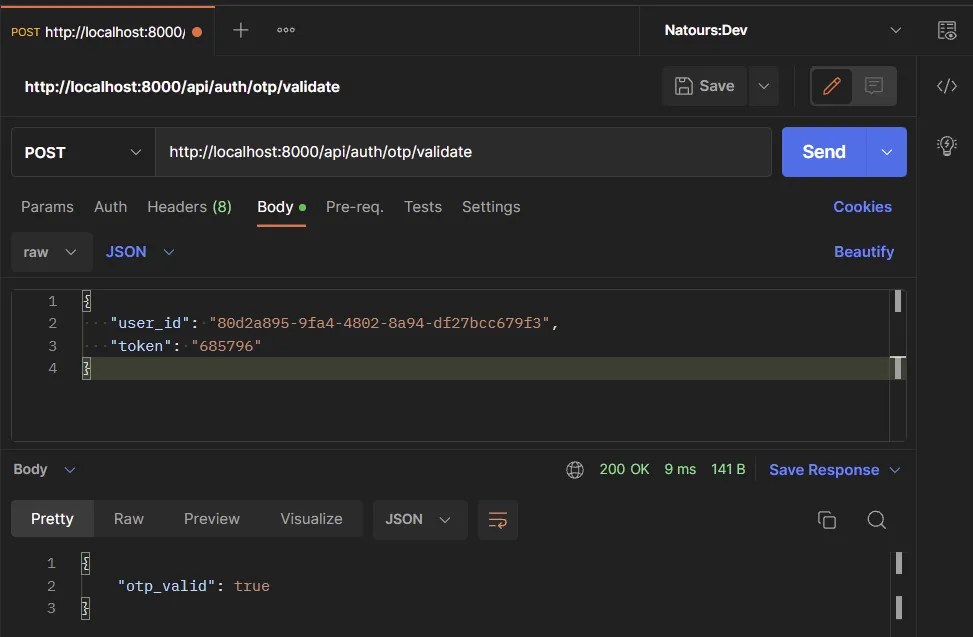The height and width of the screenshot is (637, 973).
Task: Toggle line wrapping in the response viewer
Action: (497, 519)
